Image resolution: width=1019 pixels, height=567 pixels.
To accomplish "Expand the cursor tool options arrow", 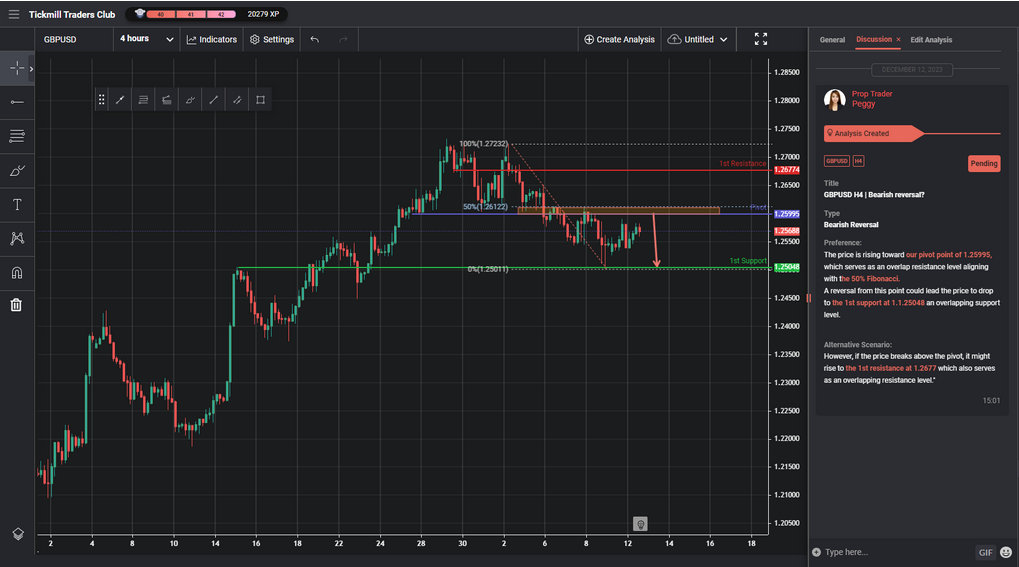I will click(31, 69).
